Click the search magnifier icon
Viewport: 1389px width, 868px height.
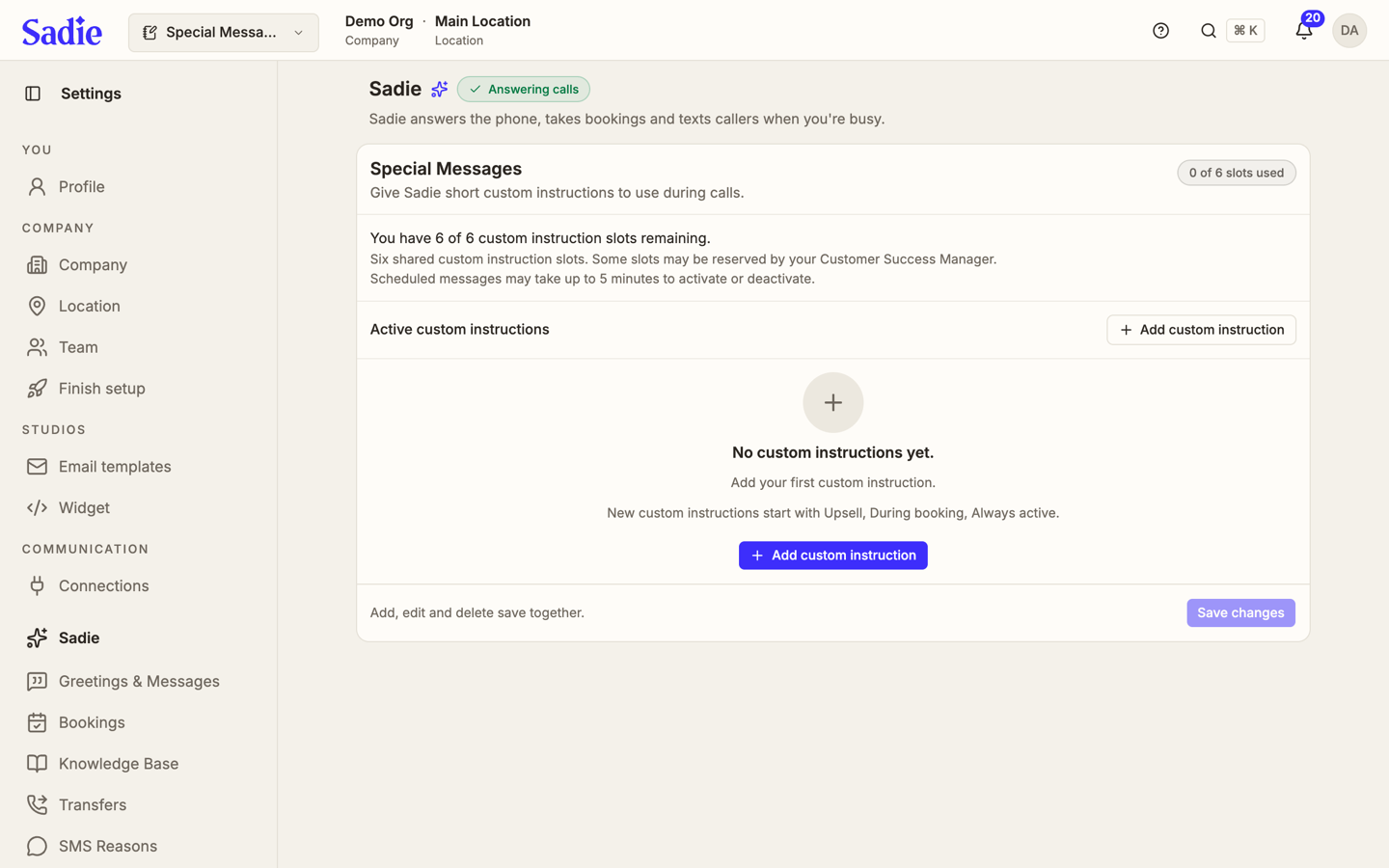pos(1208,31)
